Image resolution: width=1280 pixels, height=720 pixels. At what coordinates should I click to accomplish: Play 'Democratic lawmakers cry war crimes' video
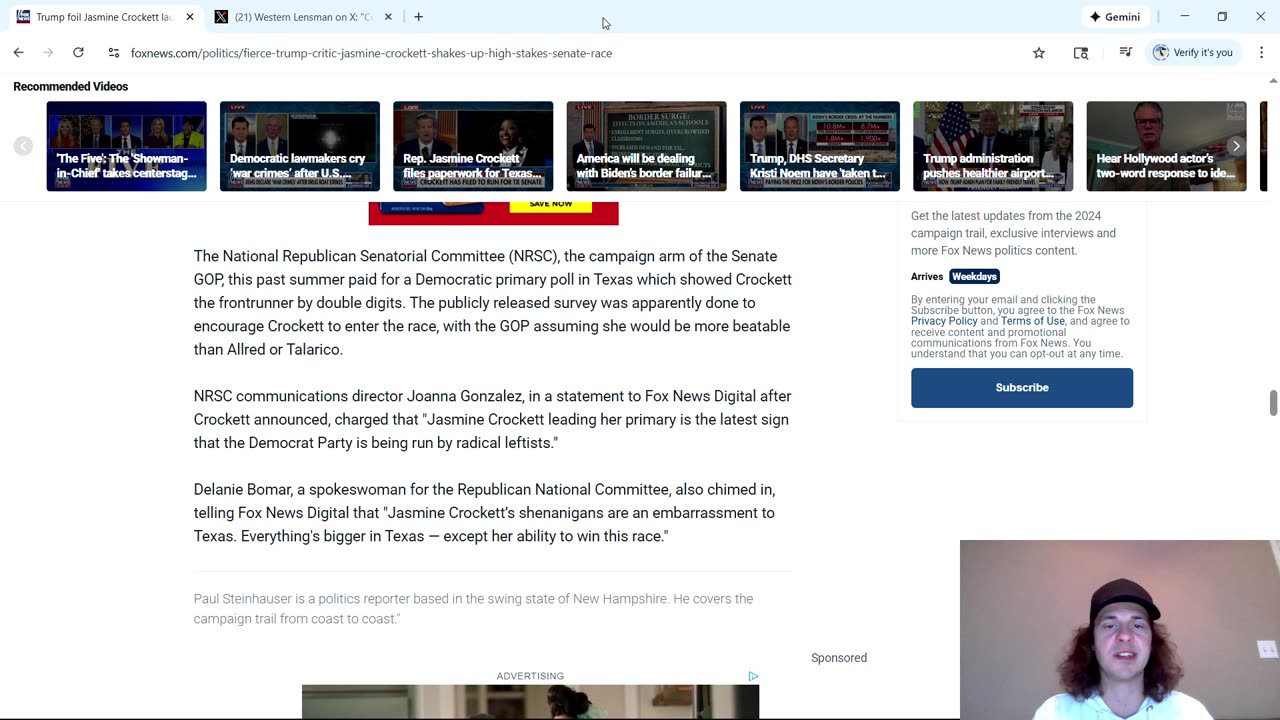(299, 146)
